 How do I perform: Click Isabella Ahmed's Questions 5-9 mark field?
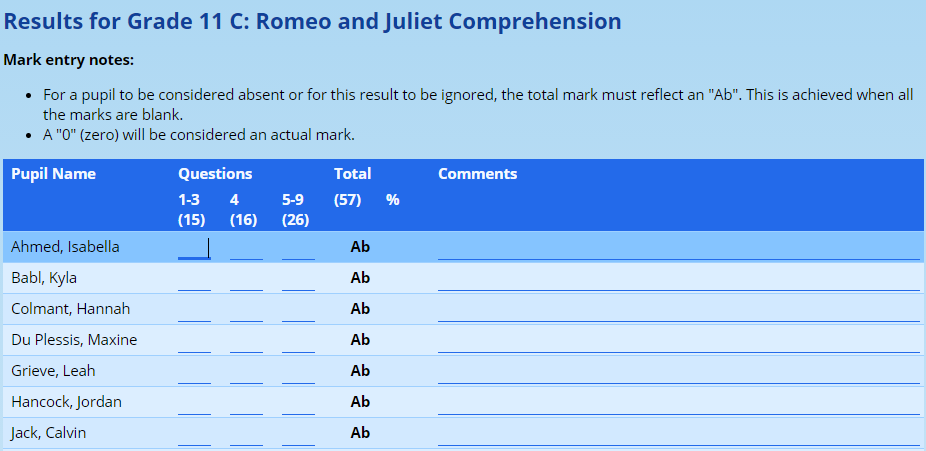point(298,248)
